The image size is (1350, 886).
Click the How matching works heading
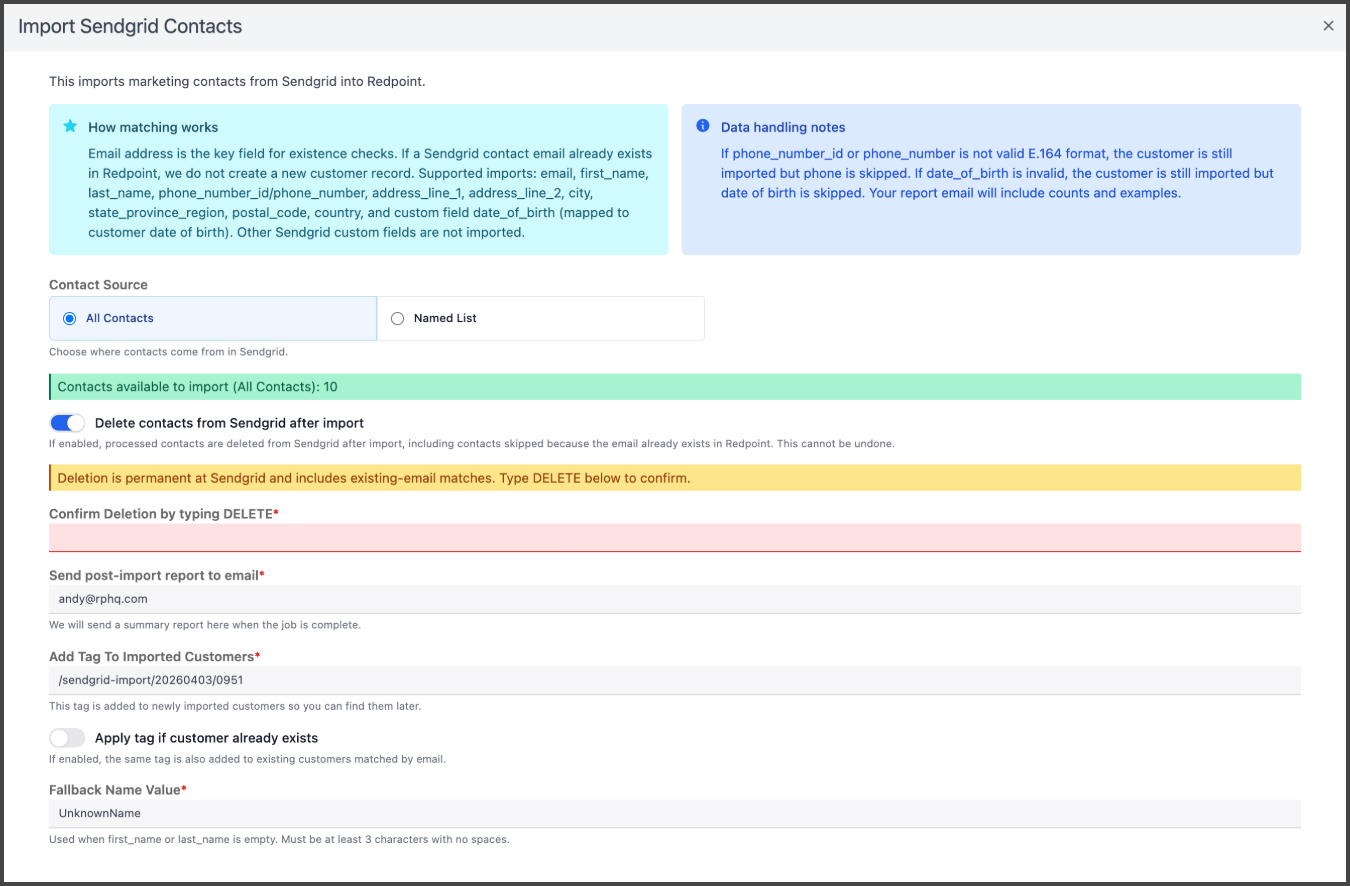click(x=153, y=127)
